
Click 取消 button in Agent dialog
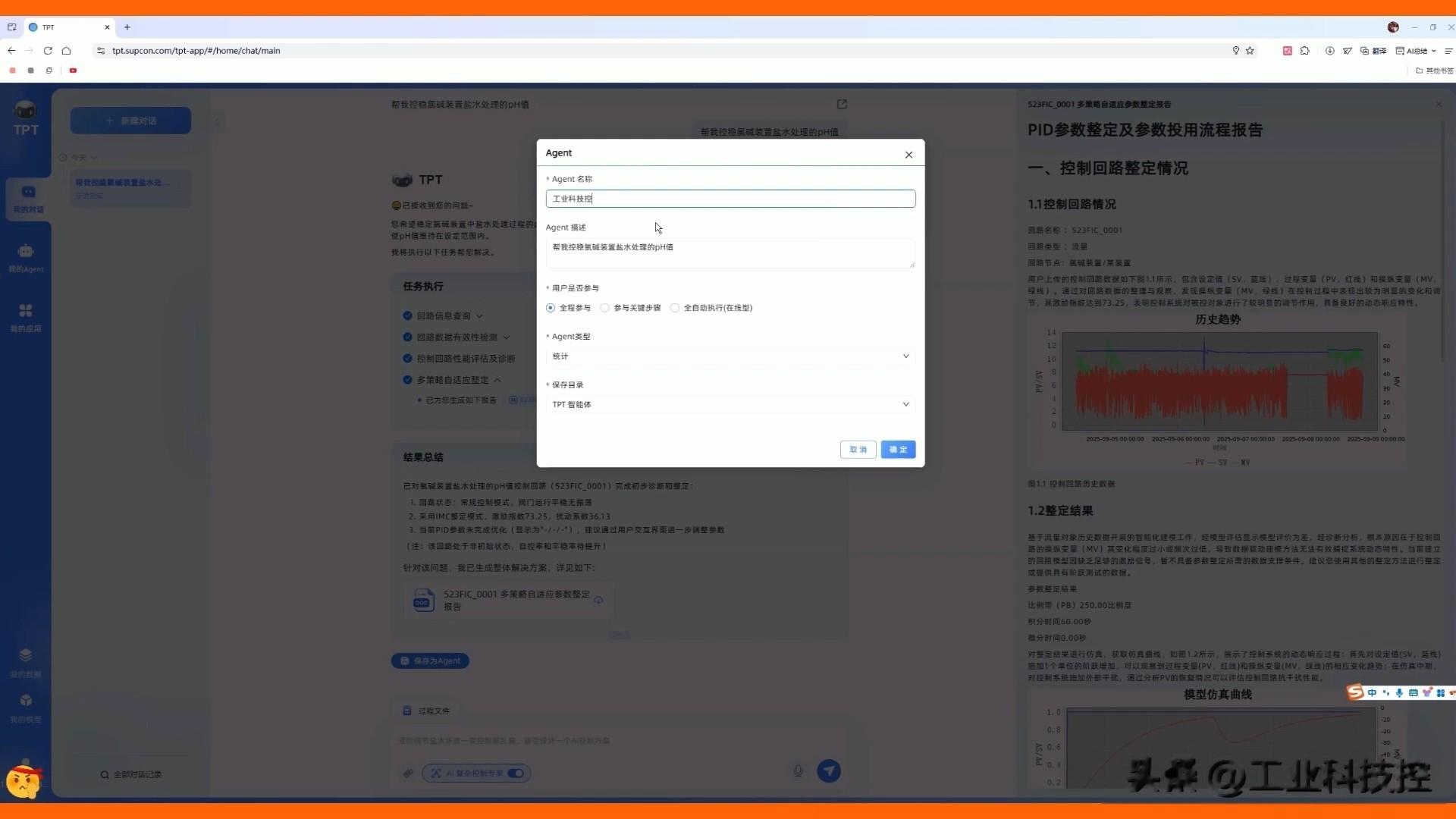coord(858,450)
